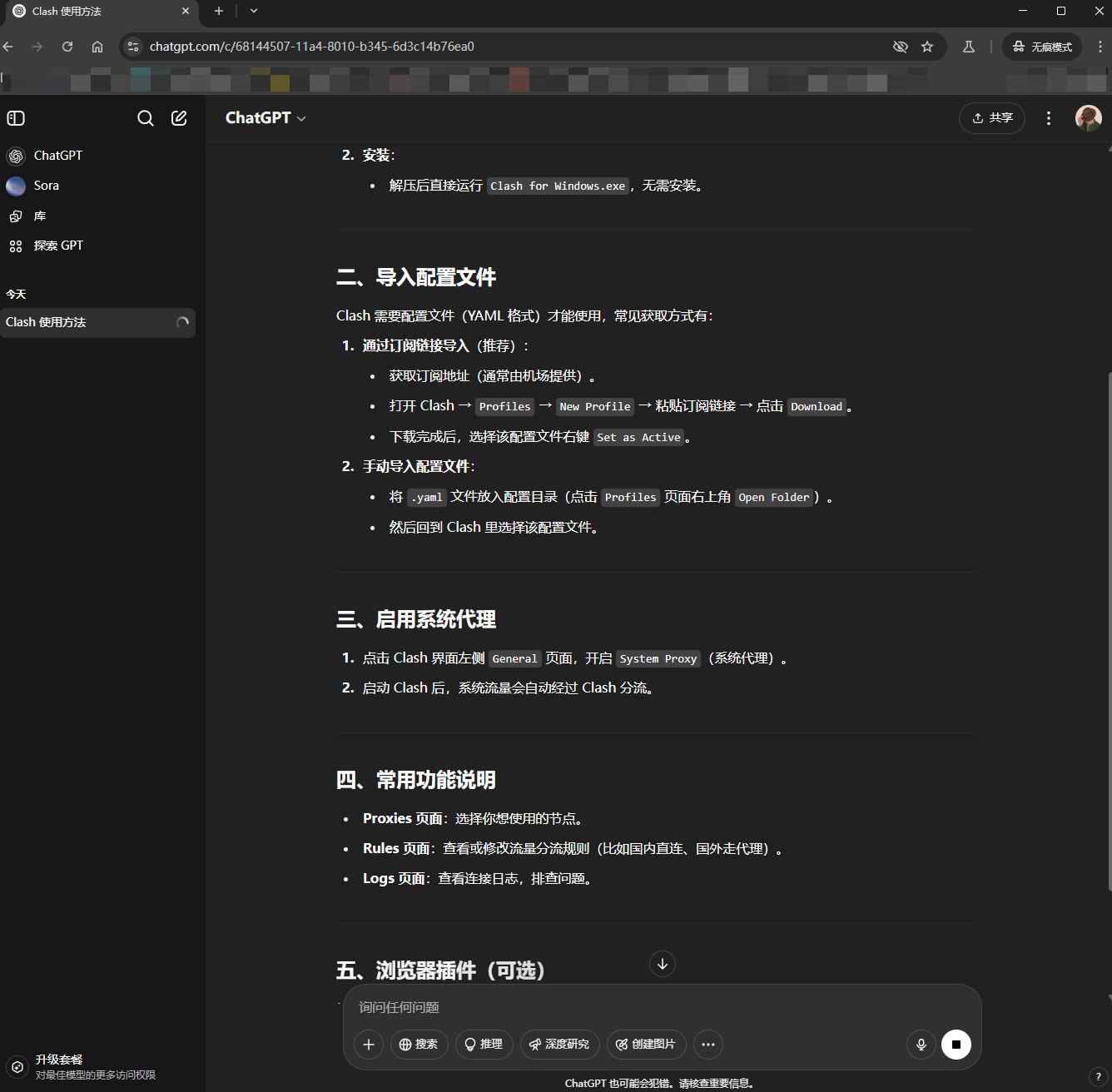Click the 'Clash for Windows.exe' code text
The width and height of the screenshot is (1112, 1092).
(x=558, y=186)
